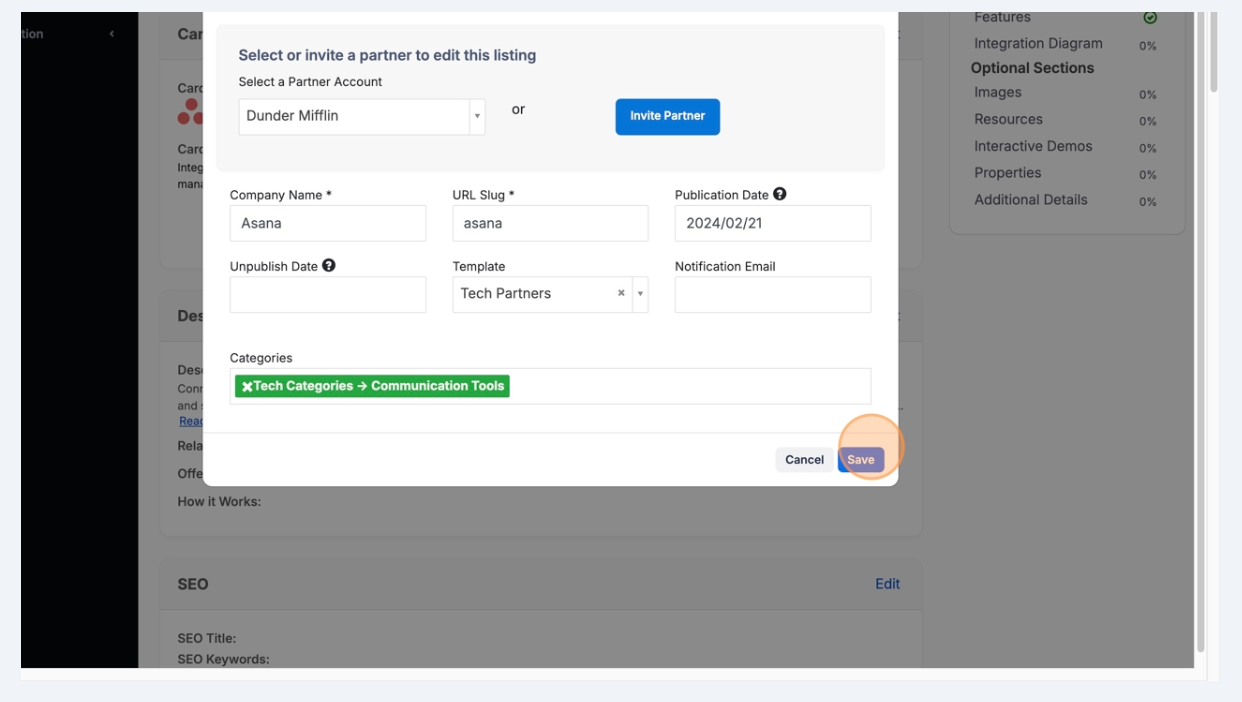Select Properties in the checklist
This screenshot has height=702, width=1242.
[1007, 173]
